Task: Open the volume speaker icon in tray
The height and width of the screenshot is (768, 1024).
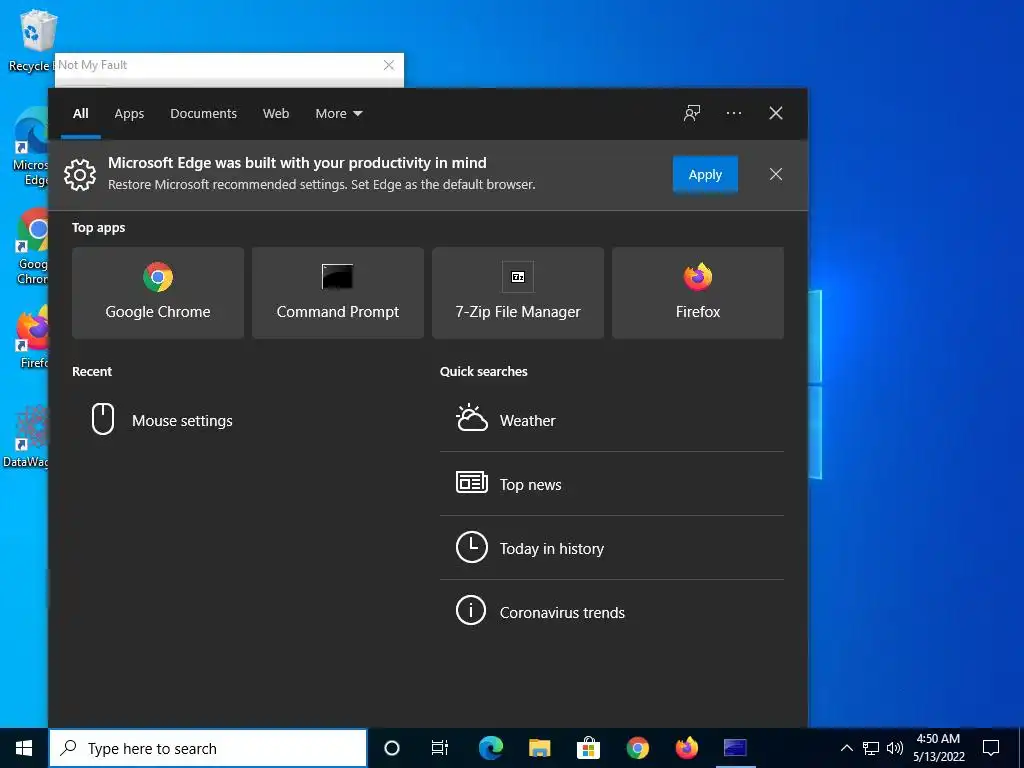Action: [x=895, y=748]
